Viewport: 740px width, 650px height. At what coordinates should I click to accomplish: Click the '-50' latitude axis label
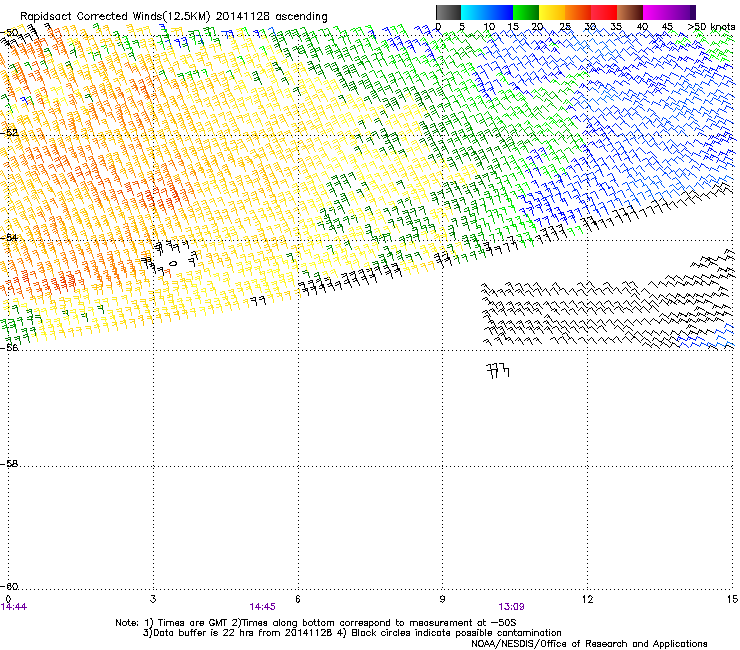pyautogui.click(x=9, y=33)
